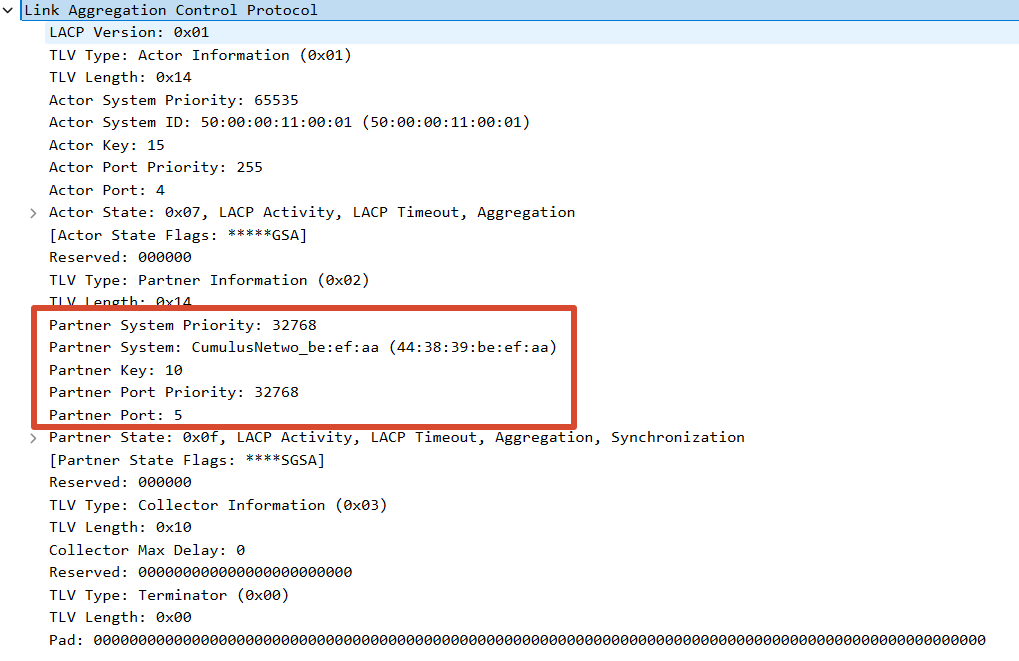
Task: Select Actor Port Priority: 255 row
Action: (x=156, y=167)
